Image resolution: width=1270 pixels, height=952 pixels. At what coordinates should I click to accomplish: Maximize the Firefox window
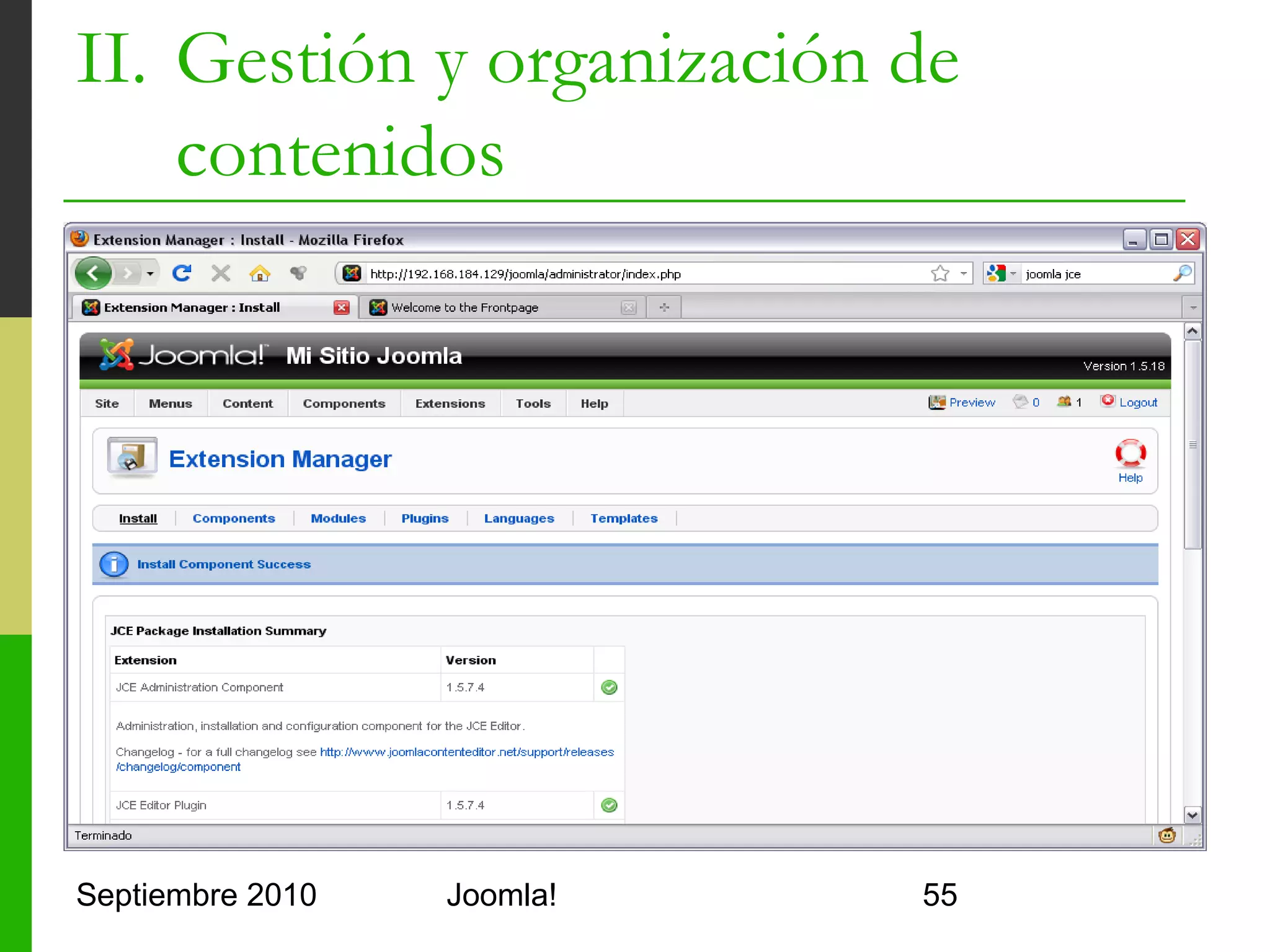pyautogui.click(x=1161, y=239)
